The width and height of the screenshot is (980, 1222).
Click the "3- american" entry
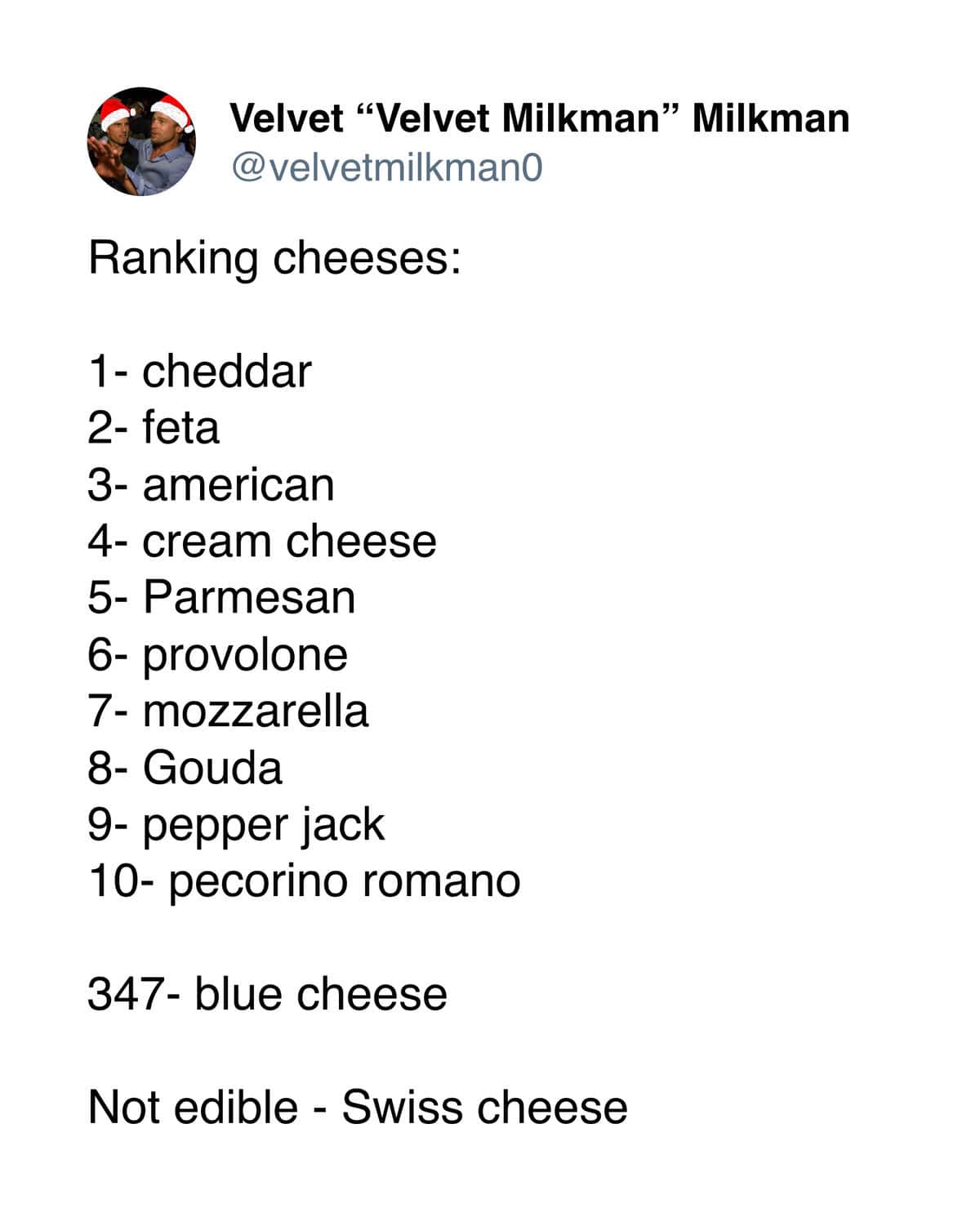pyautogui.click(x=211, y=484)
